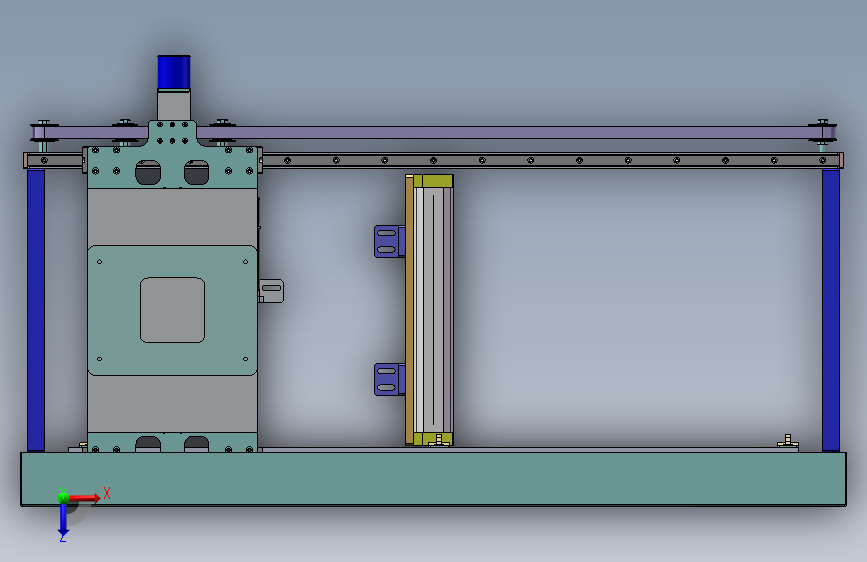Select the blue motor cap atop the carriage

[174, 72]
